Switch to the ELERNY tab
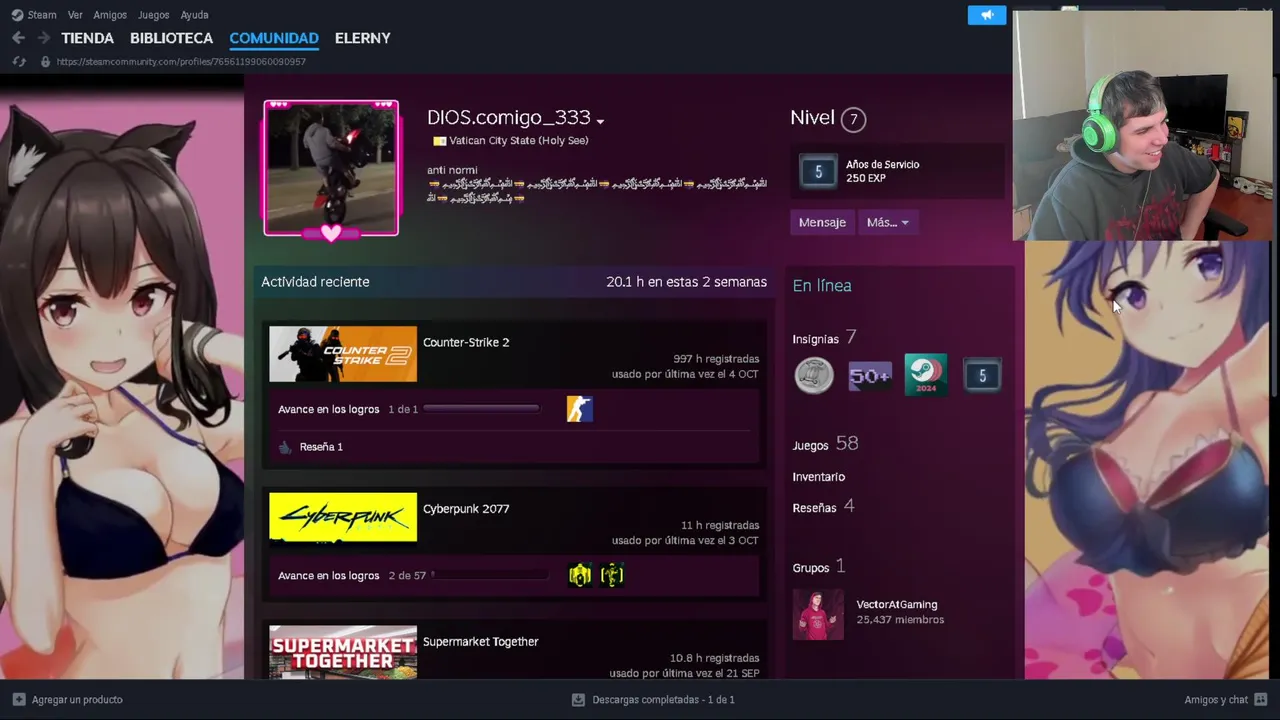This screenshot has height=720, width=1280. point(363,38)
